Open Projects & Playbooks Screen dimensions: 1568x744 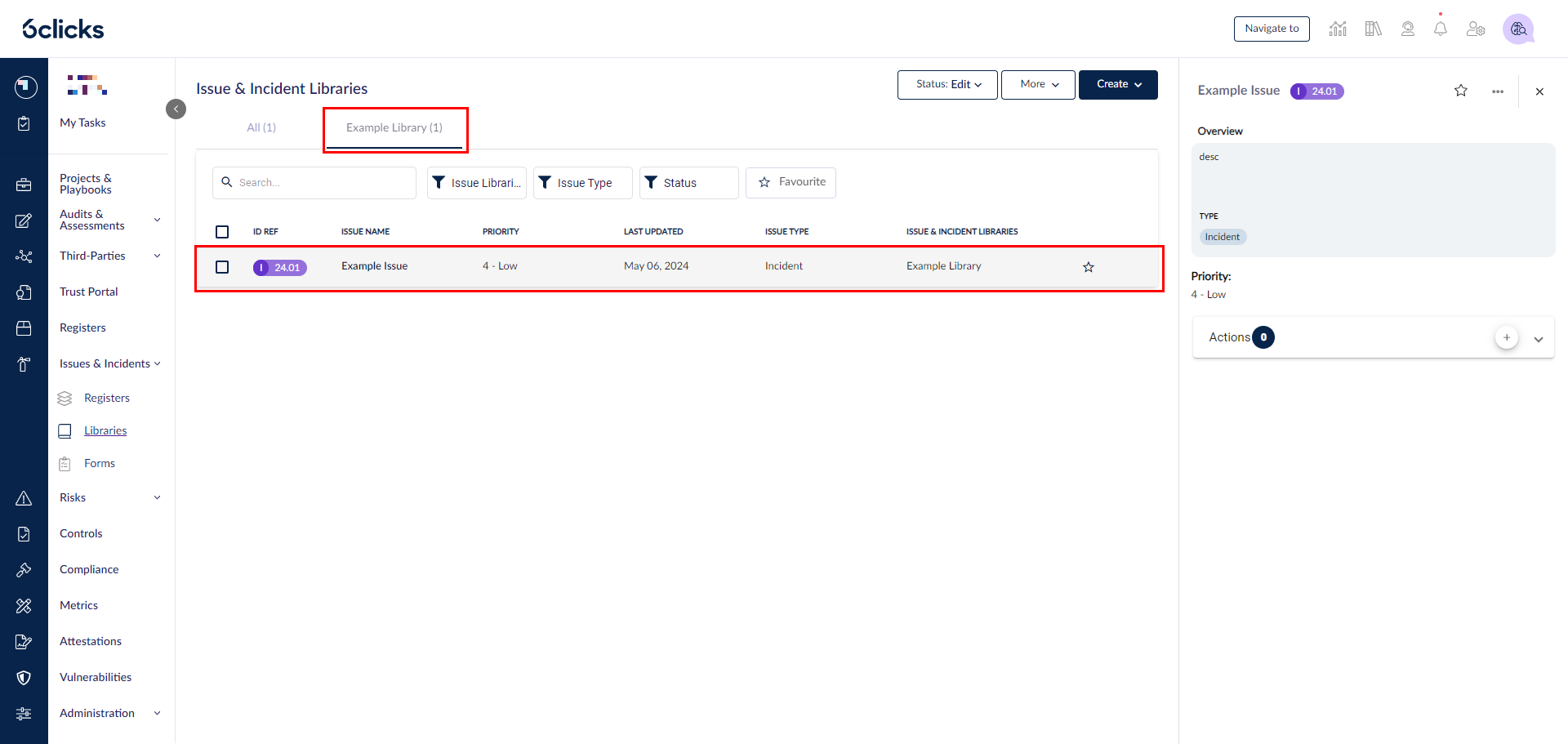86,184
